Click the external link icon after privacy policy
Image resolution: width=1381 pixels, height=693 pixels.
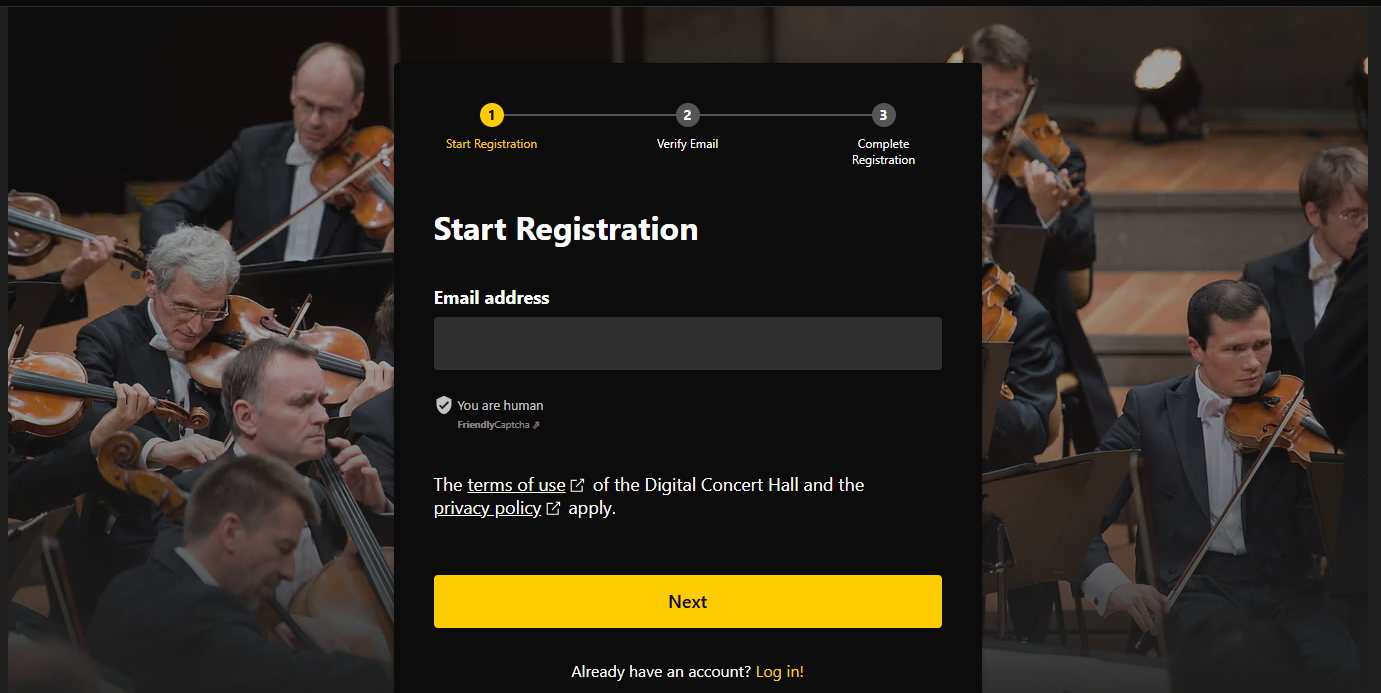click(x=554, y=507)
